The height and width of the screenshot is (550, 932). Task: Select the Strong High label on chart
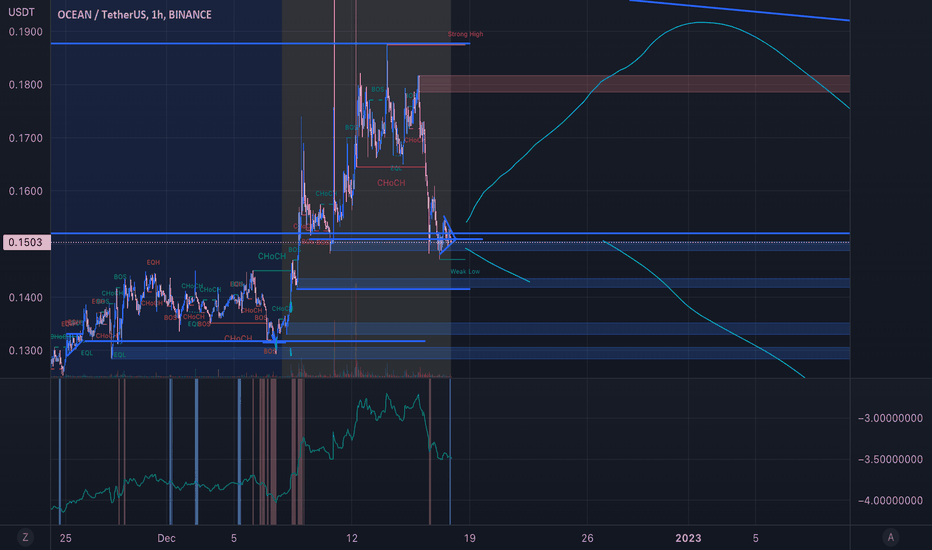465,34
